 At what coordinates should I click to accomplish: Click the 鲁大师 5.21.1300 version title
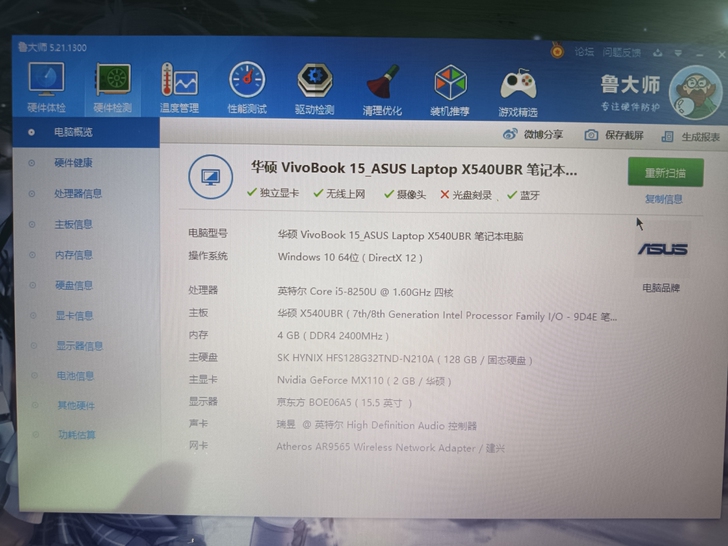point(52,47)
